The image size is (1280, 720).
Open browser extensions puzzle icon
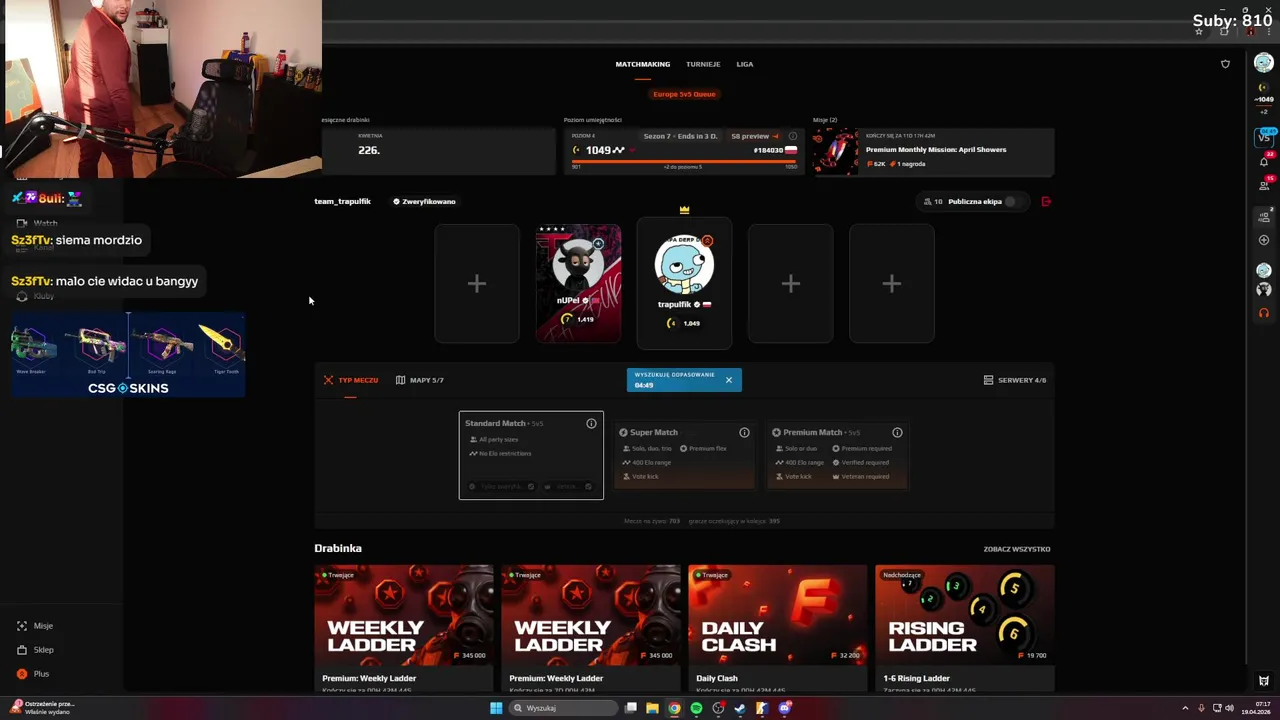pos(1224,31)
